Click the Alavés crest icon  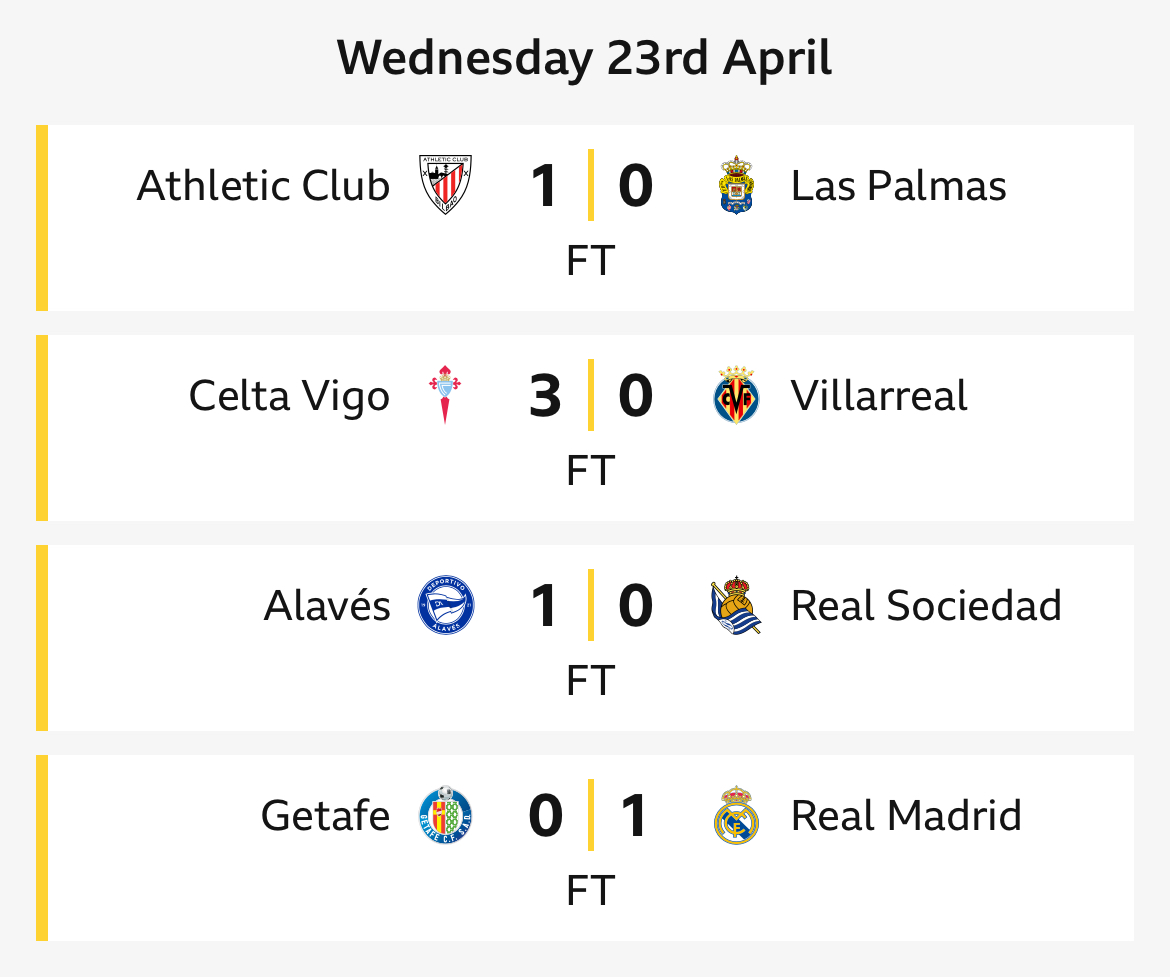point(445,605)
